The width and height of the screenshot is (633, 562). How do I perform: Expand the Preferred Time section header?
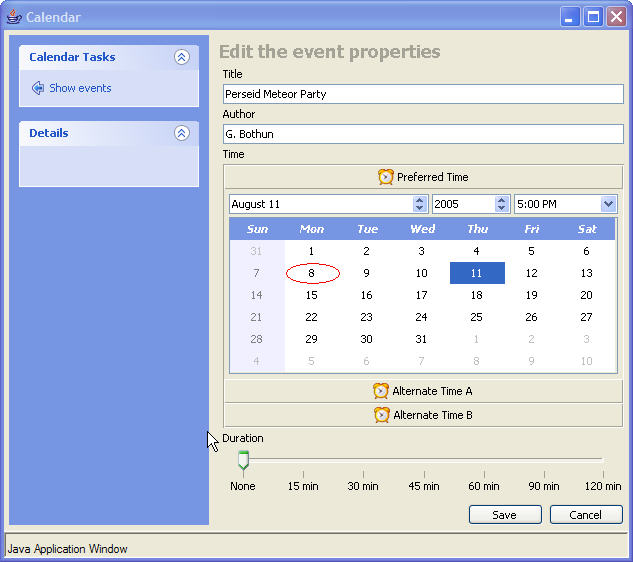click(x=423, y=177)
